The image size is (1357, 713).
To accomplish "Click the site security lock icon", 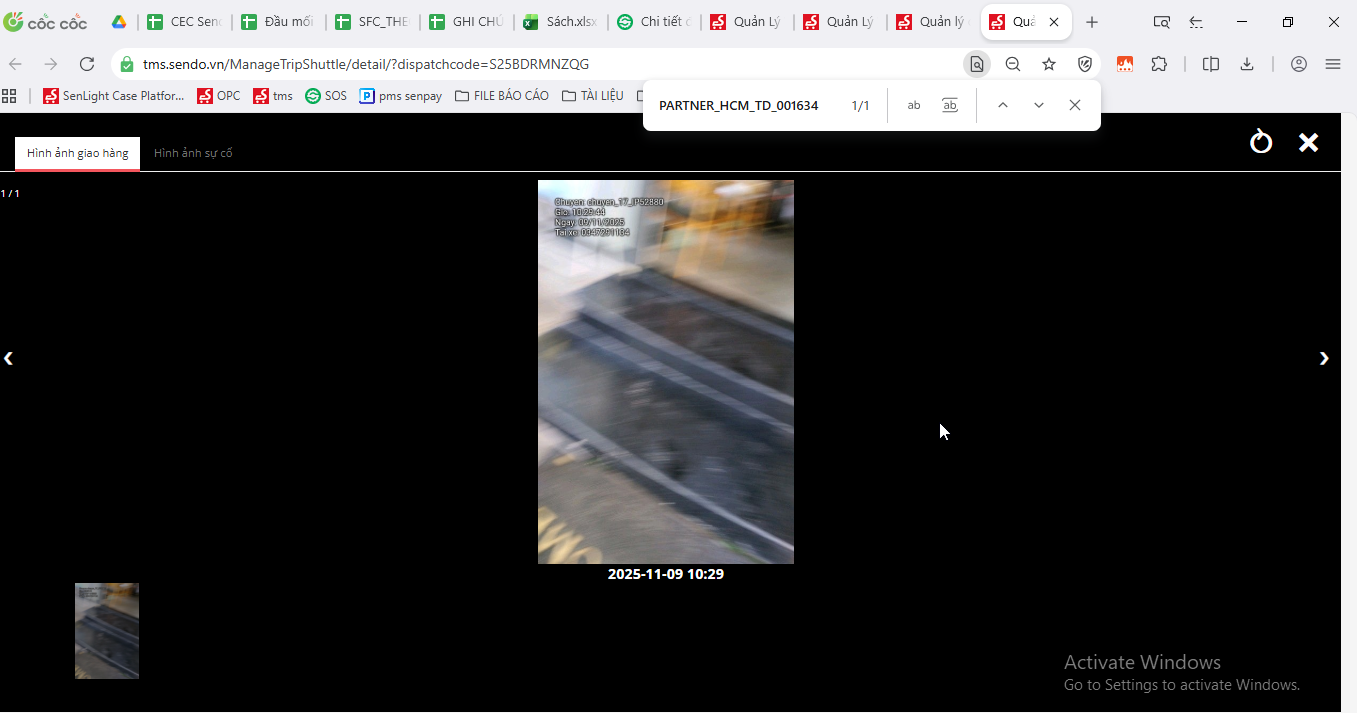I will coord(126,64).
